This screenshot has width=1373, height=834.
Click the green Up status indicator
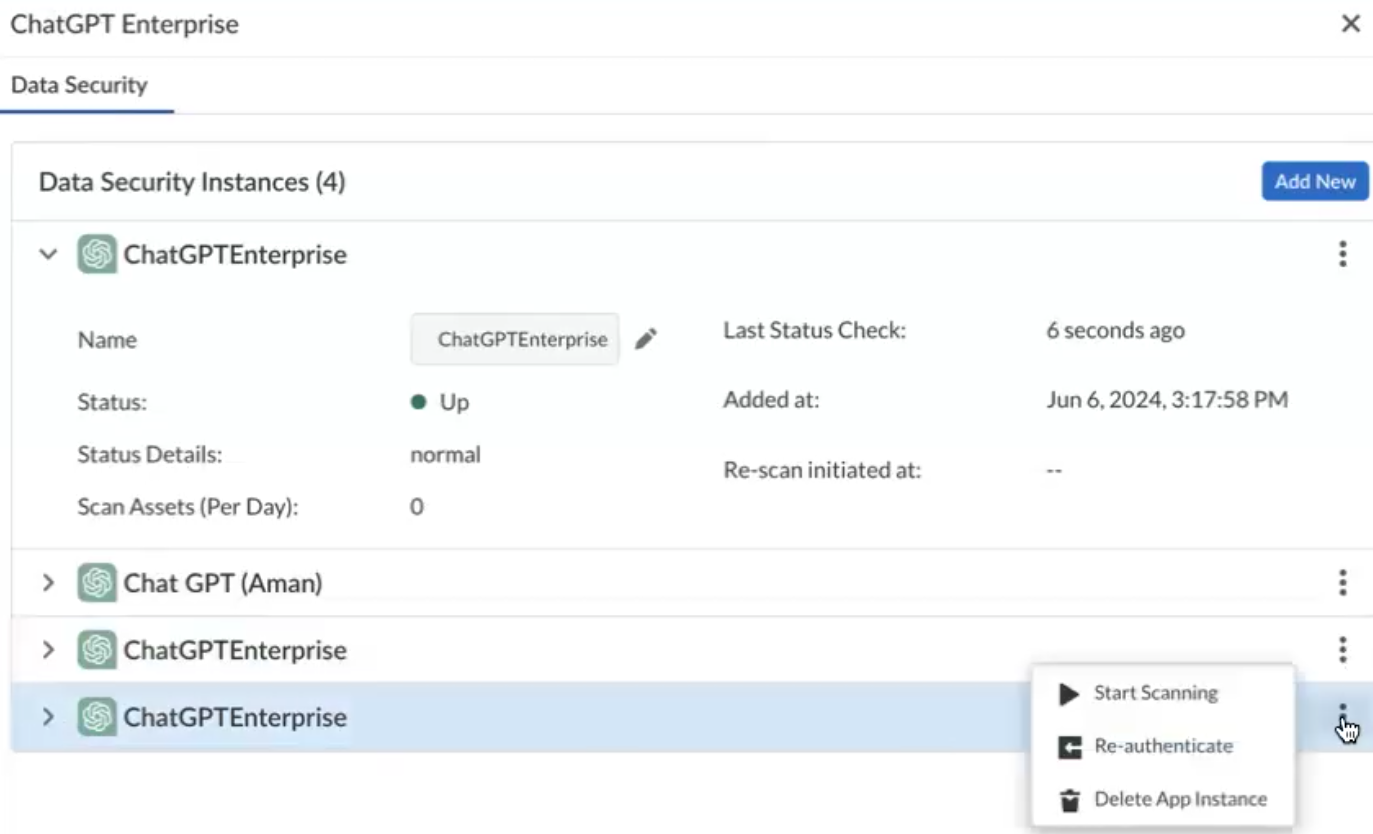[x=419, y=403]
